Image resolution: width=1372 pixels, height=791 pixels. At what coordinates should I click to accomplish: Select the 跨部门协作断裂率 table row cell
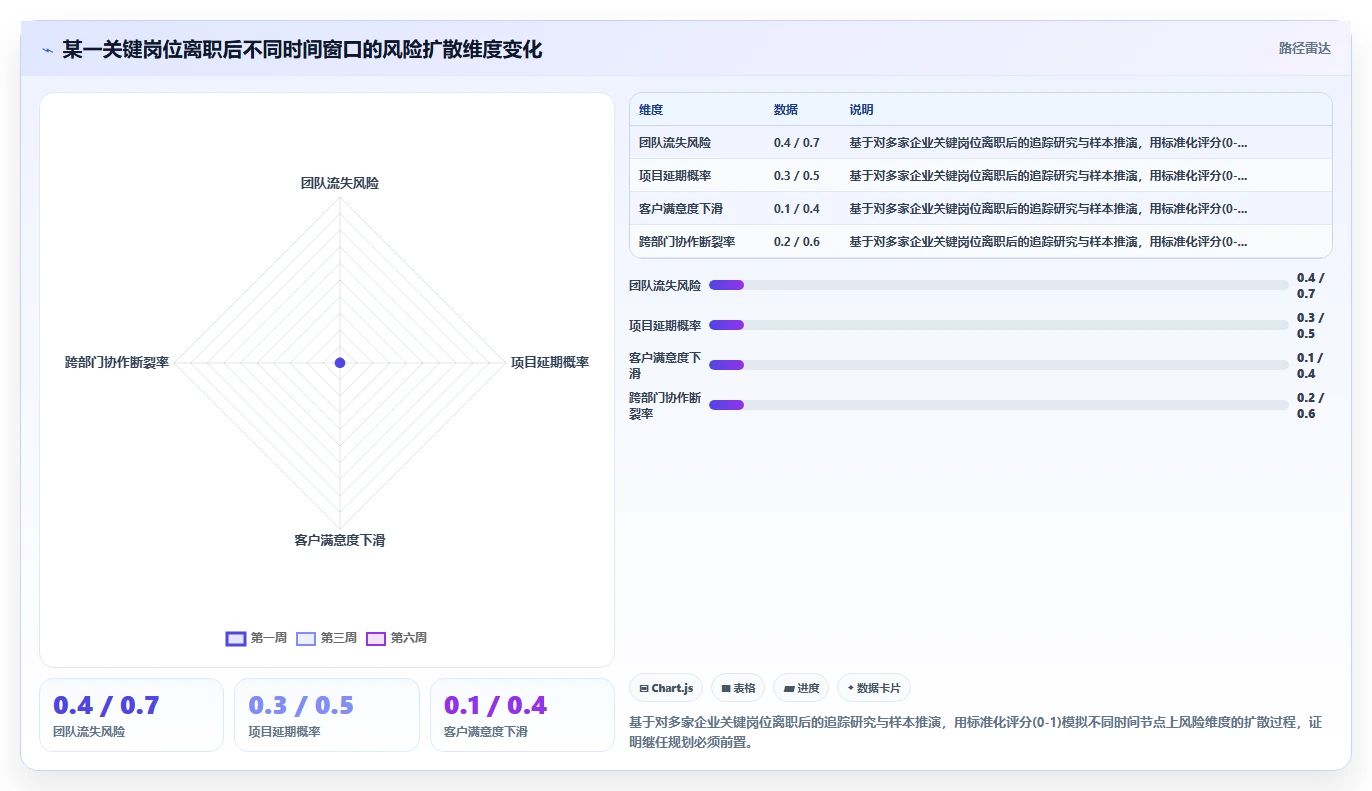(687, 242)
